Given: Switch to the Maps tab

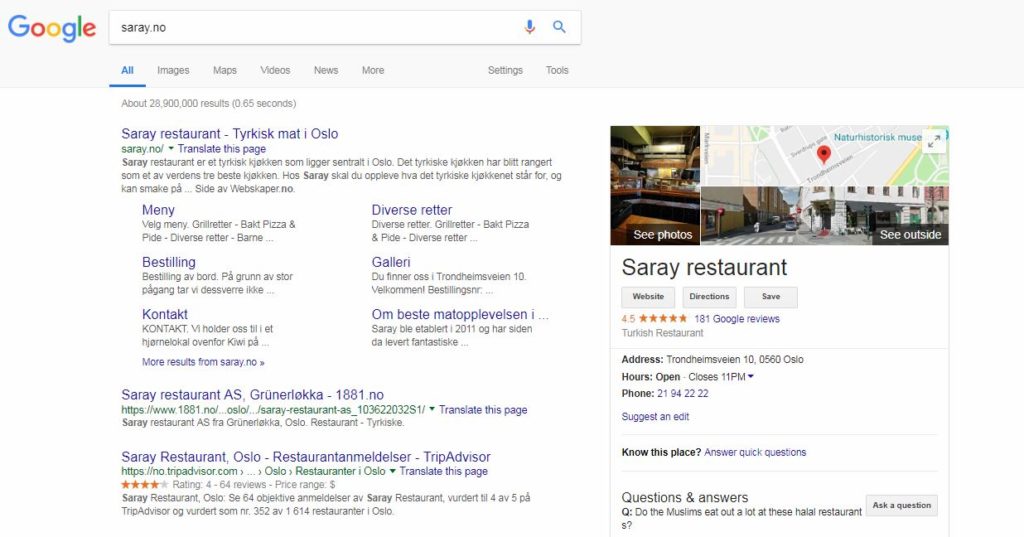Looking at the screenshot, I should pyautogui.click(x=225, y=71).
